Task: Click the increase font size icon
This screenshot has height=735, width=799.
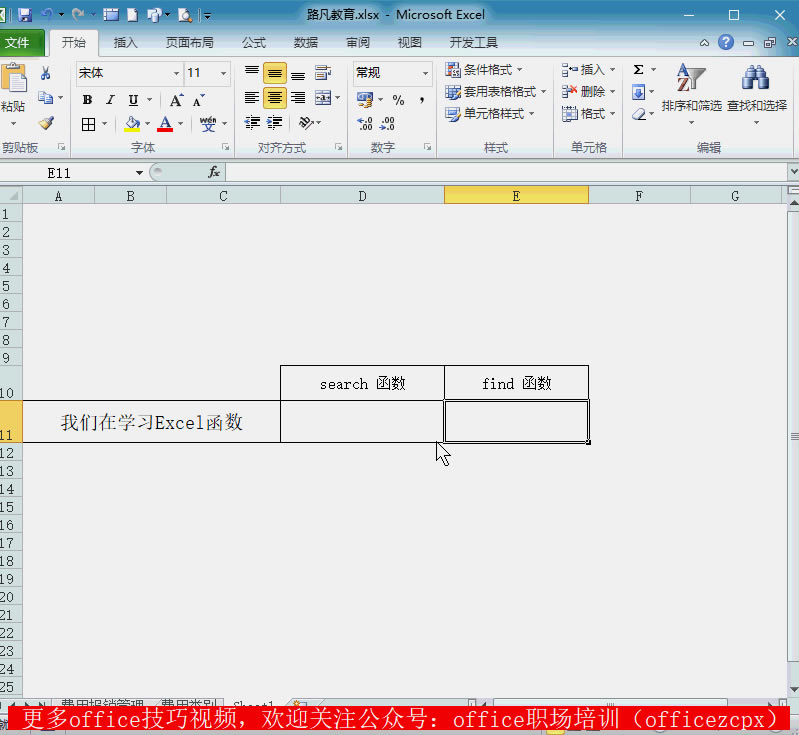Action: tap(176, 100)
